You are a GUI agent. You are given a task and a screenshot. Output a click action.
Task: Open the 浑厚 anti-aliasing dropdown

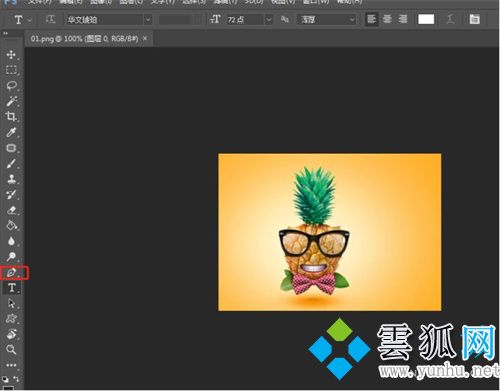pyautogui.click(x=326, y=20)
